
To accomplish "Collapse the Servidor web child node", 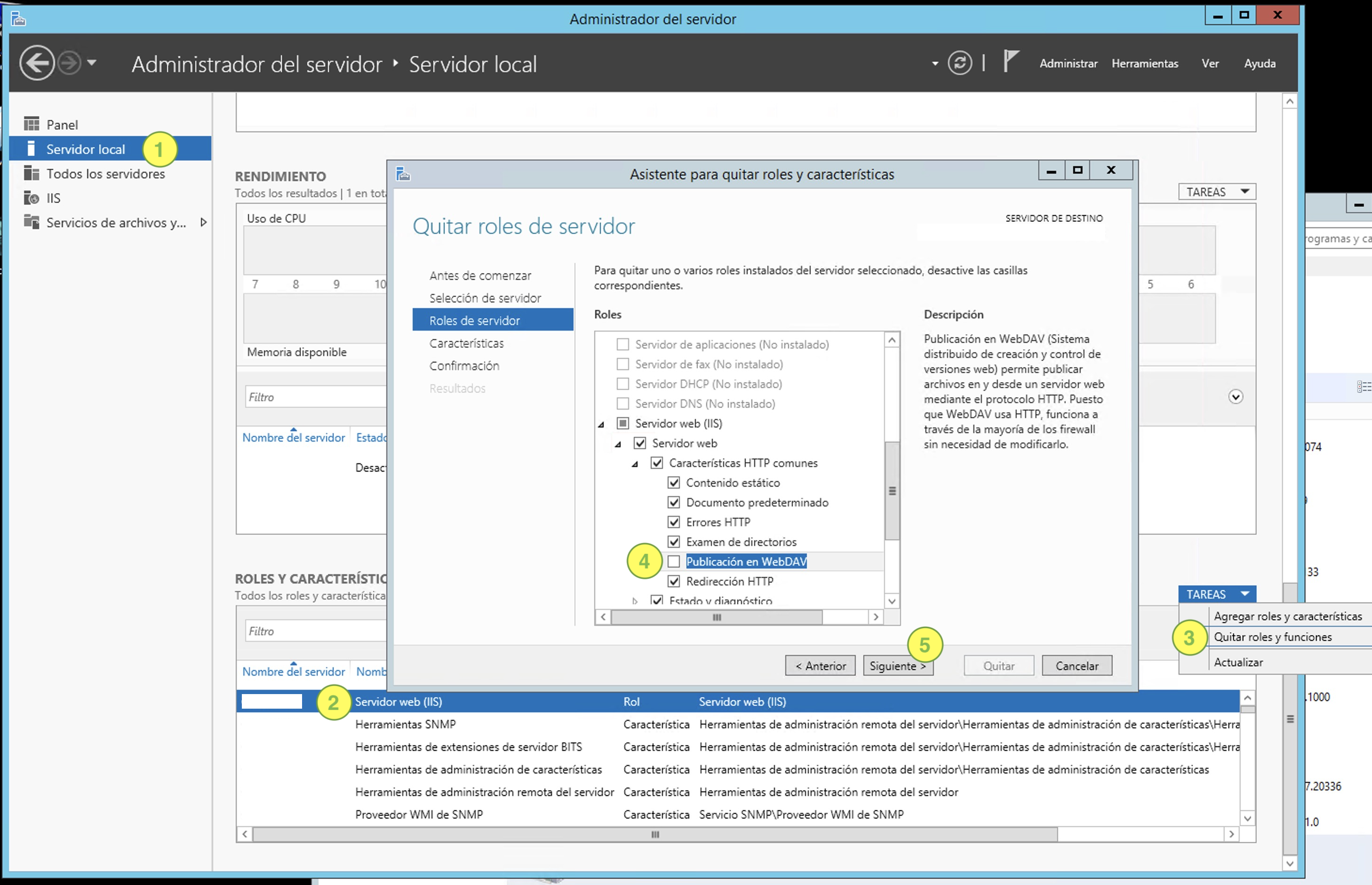I will 618,444.
